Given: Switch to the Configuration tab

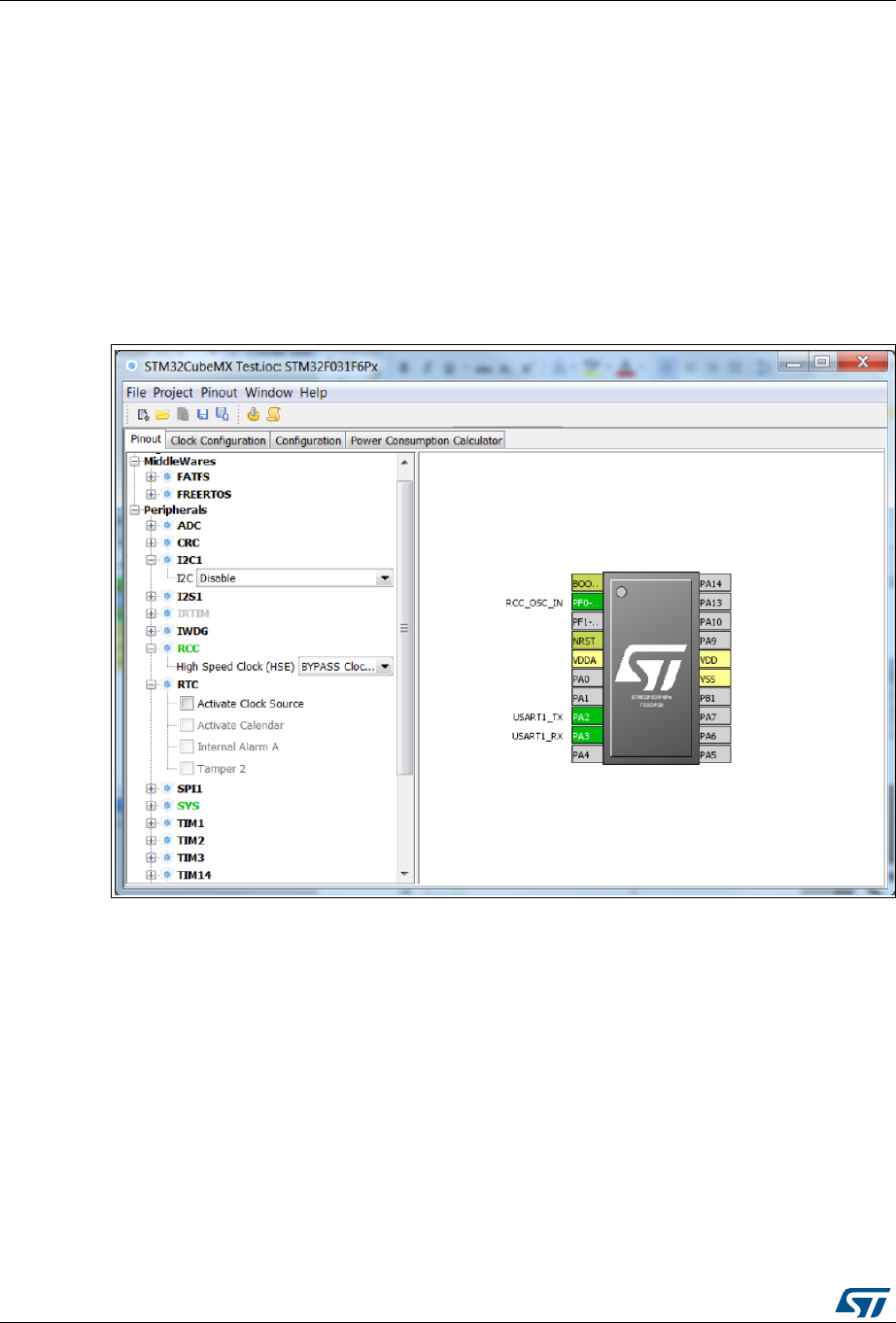Looking at the screenshot, I should coord(308,440).
